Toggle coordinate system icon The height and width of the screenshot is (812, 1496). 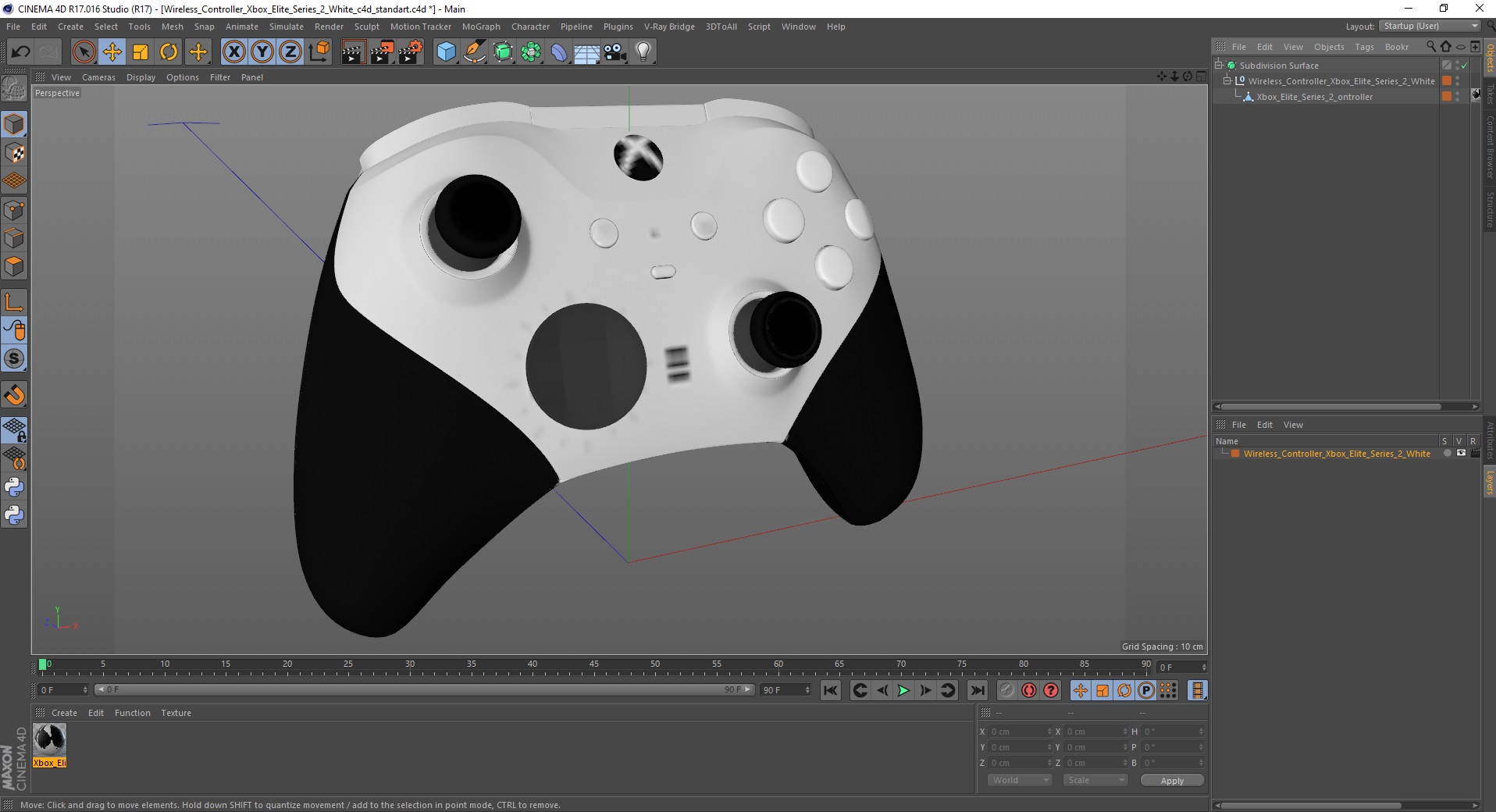click(x=319, y=52)
